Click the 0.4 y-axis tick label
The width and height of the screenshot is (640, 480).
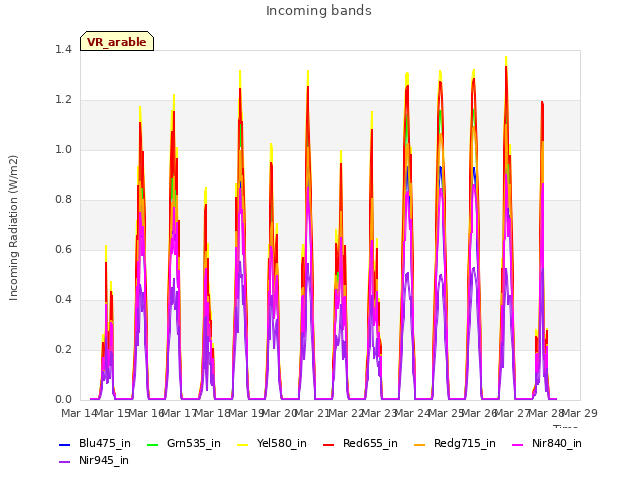pos(63,300)
